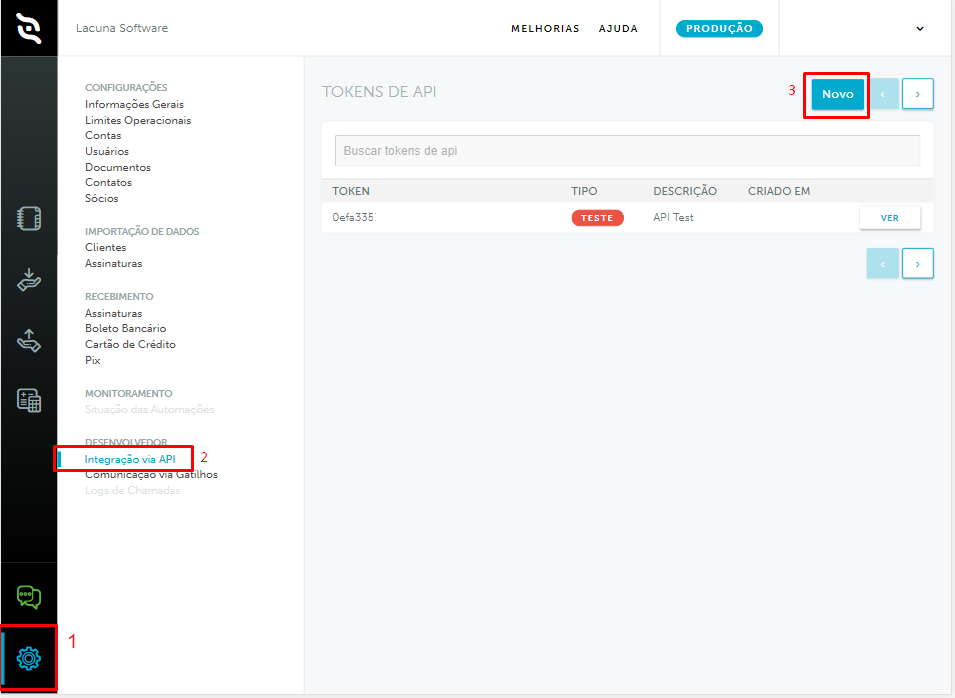Click the Lacuna Software company name

point(122,28)
